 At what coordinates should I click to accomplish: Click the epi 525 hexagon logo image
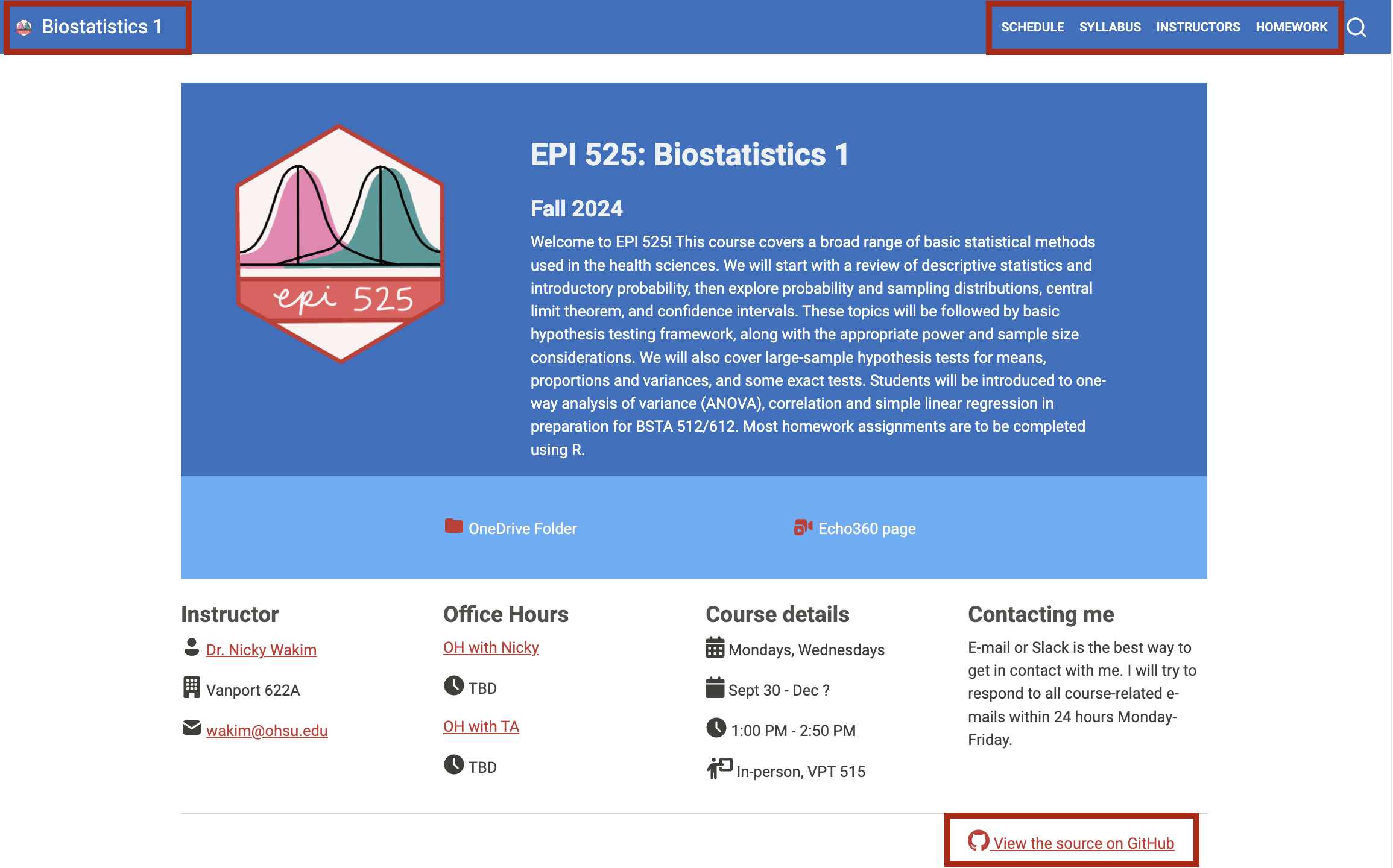(340, 244)
